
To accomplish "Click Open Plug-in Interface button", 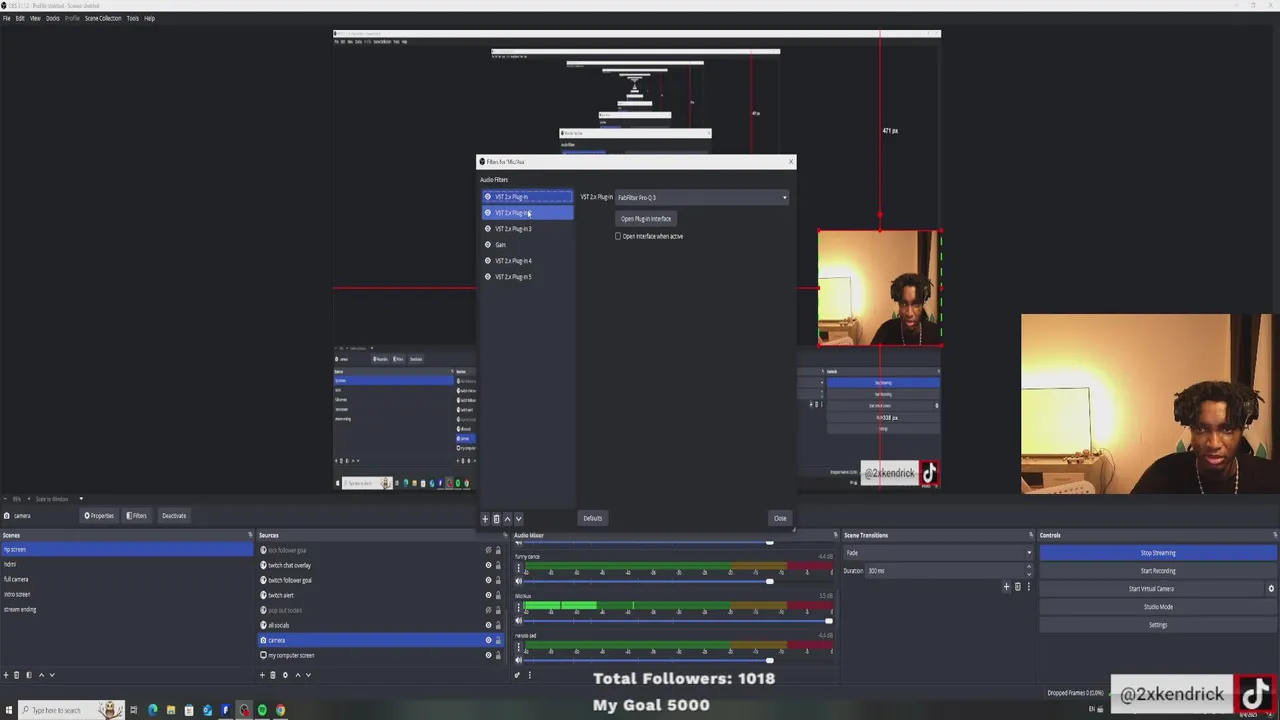I will (646, 219).
